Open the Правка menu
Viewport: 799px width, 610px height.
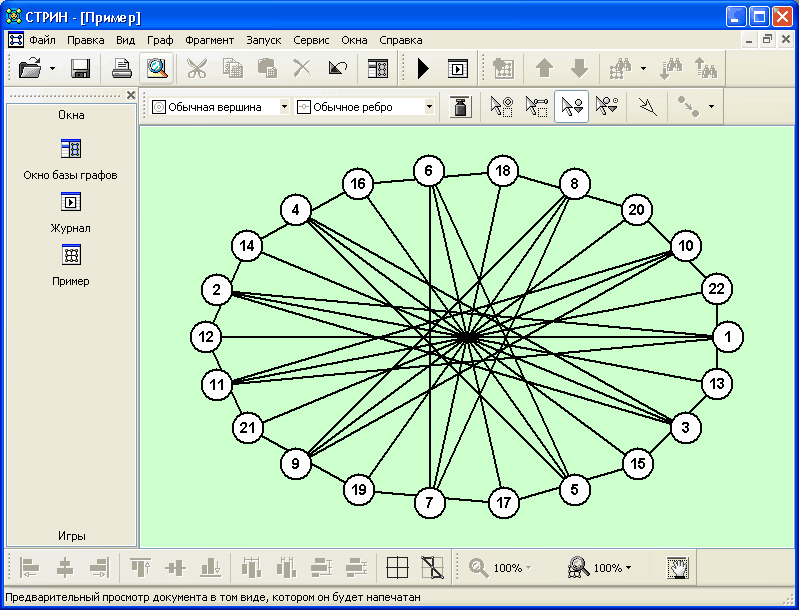pyautogui.click(x=86, y=40)
